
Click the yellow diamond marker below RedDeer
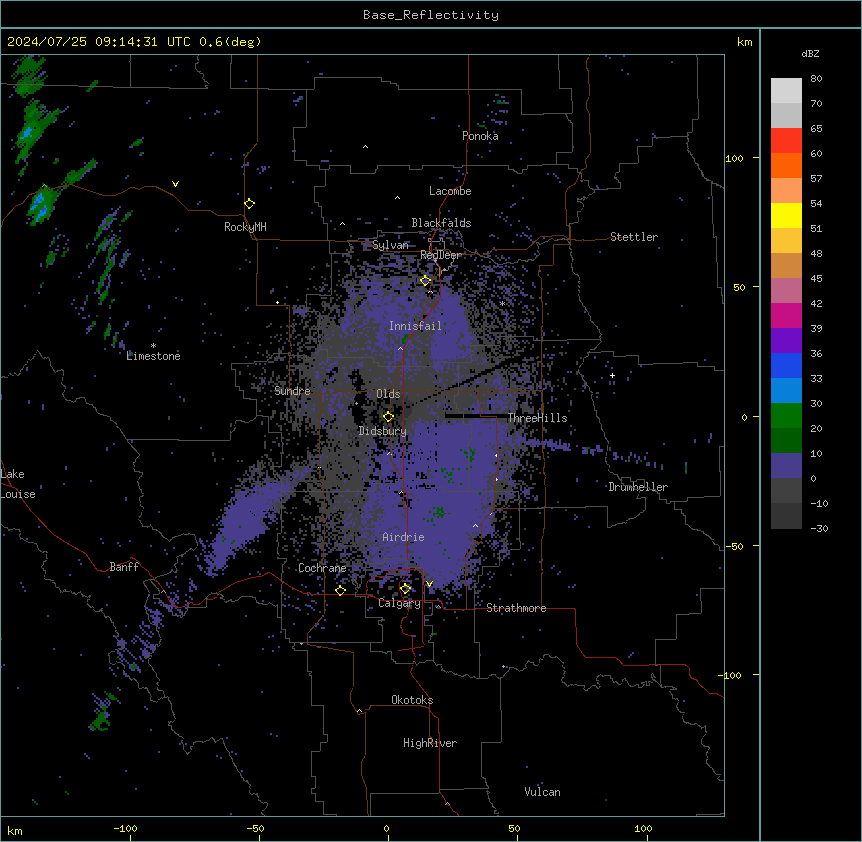click(x=426, y=280)
